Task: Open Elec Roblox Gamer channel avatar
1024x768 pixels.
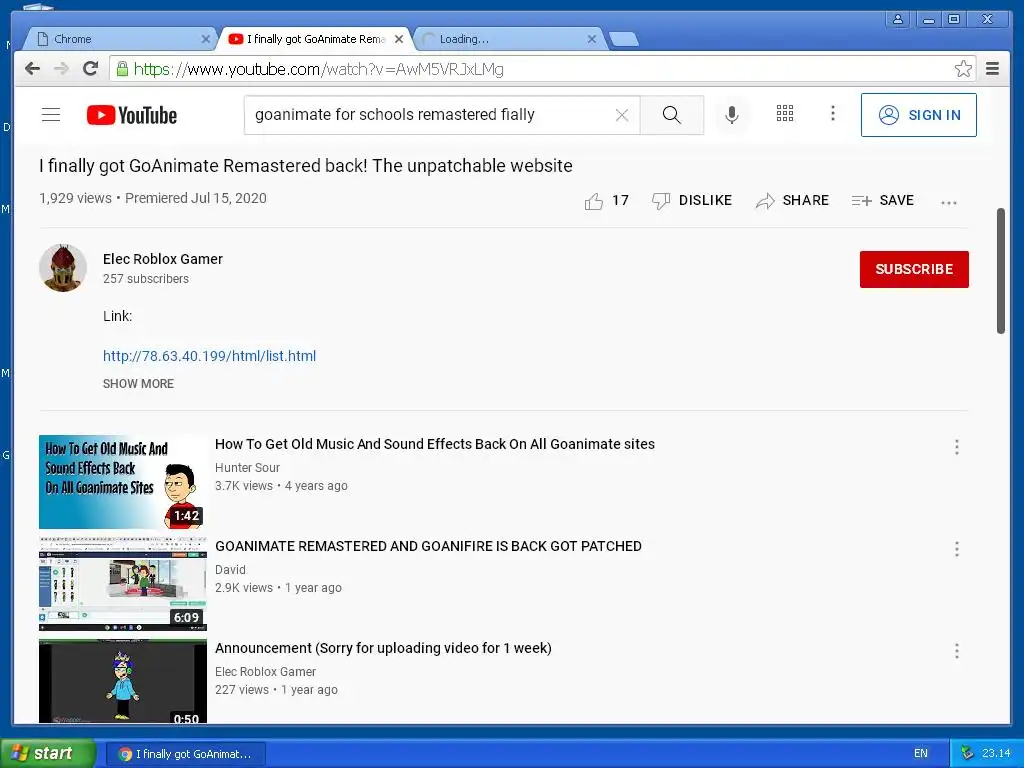Action: (x=63, y=268)
